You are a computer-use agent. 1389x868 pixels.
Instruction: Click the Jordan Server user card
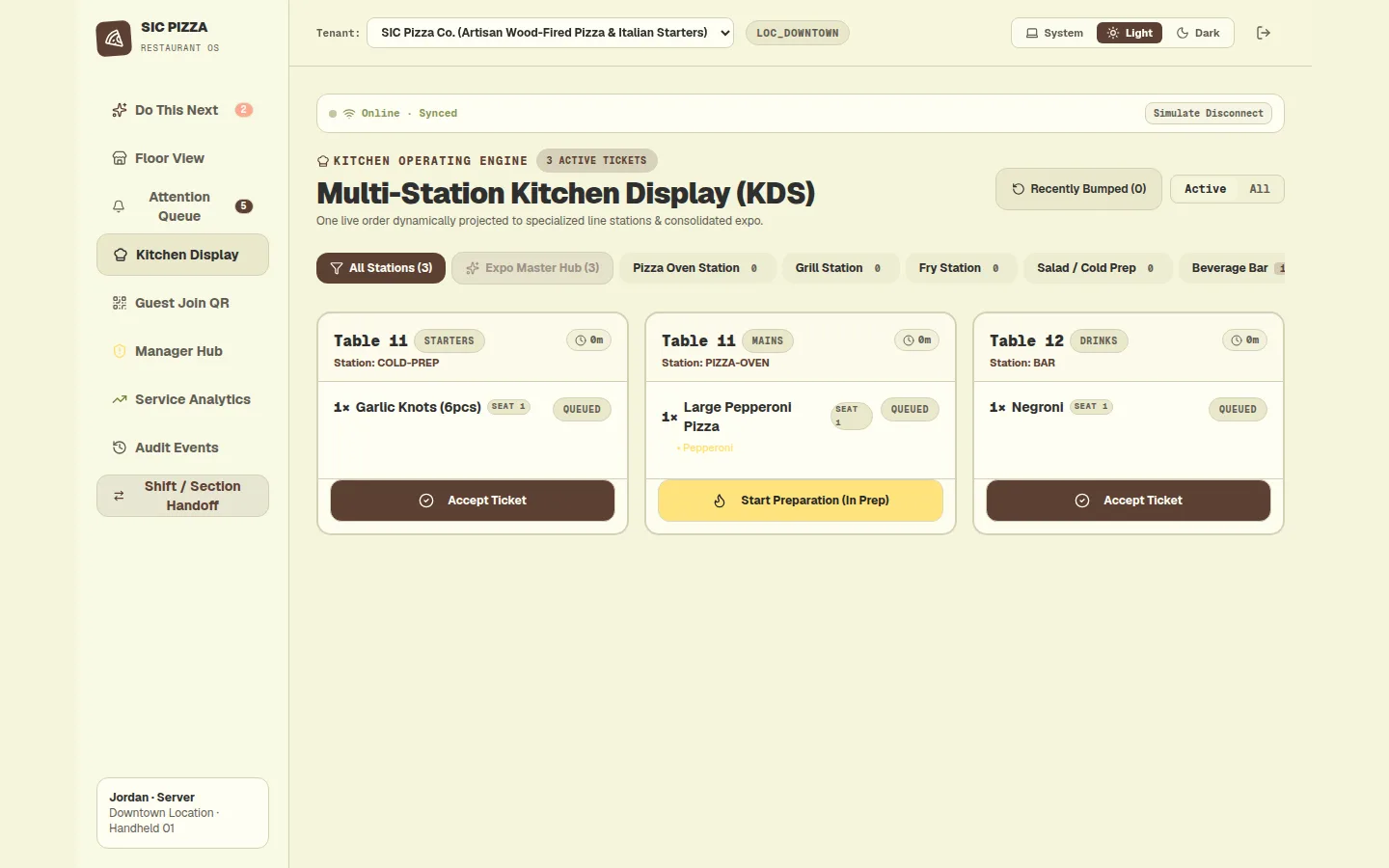pyautogui.click(x=182, y=813)
